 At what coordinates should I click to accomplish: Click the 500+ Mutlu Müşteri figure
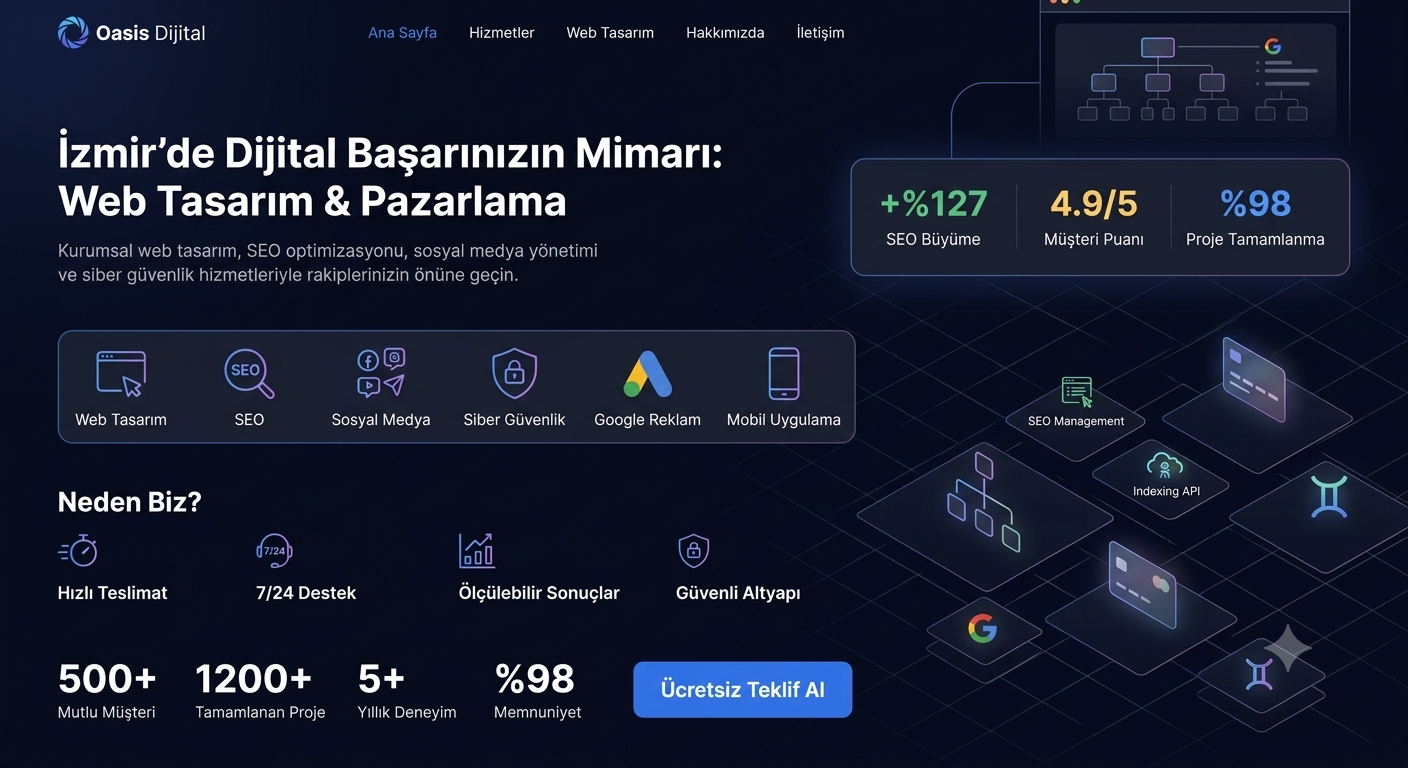[x=107, y=691]
